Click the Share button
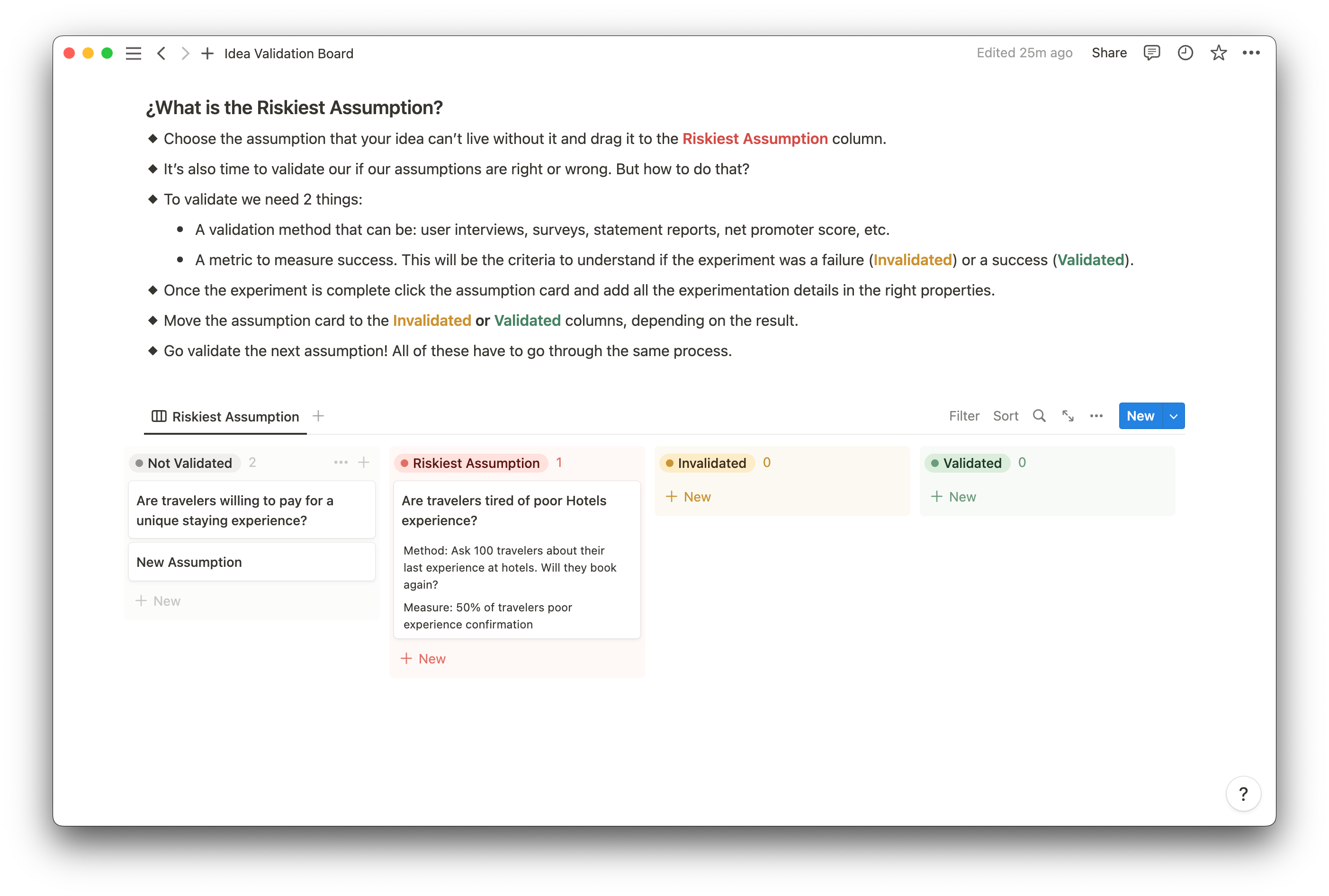Screen dimensions: 1329x896 click(x=1109, y=53)
